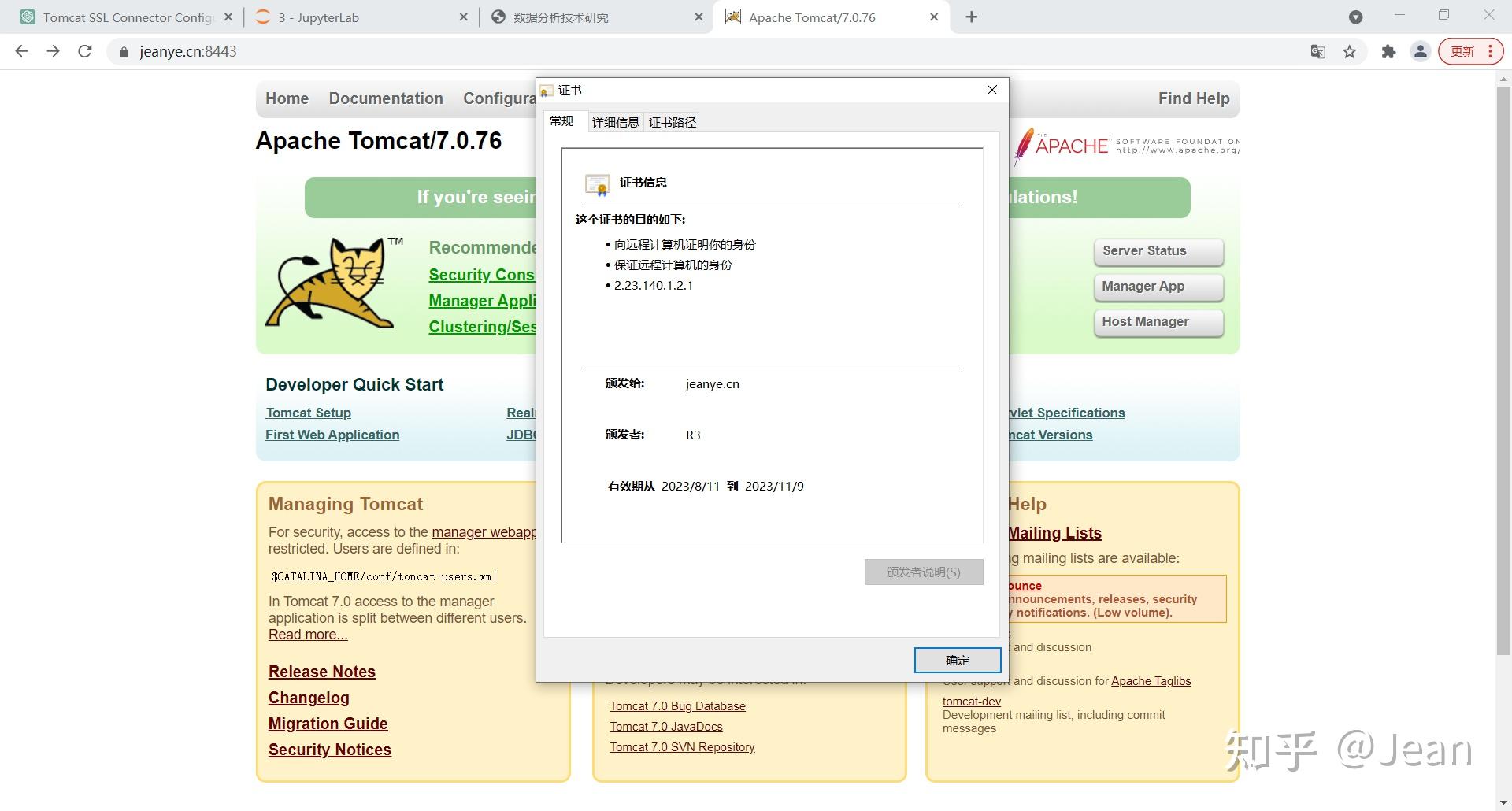Open the Manager Application link

click(482, 301)
